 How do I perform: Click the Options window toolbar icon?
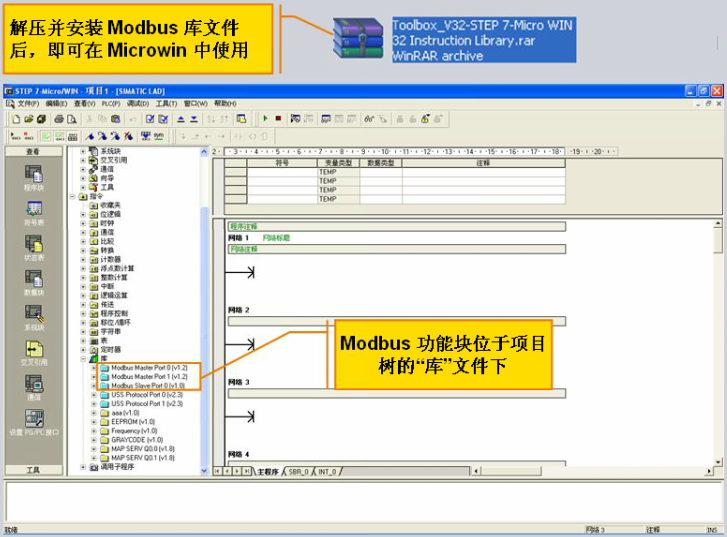[x=241, y=119]
